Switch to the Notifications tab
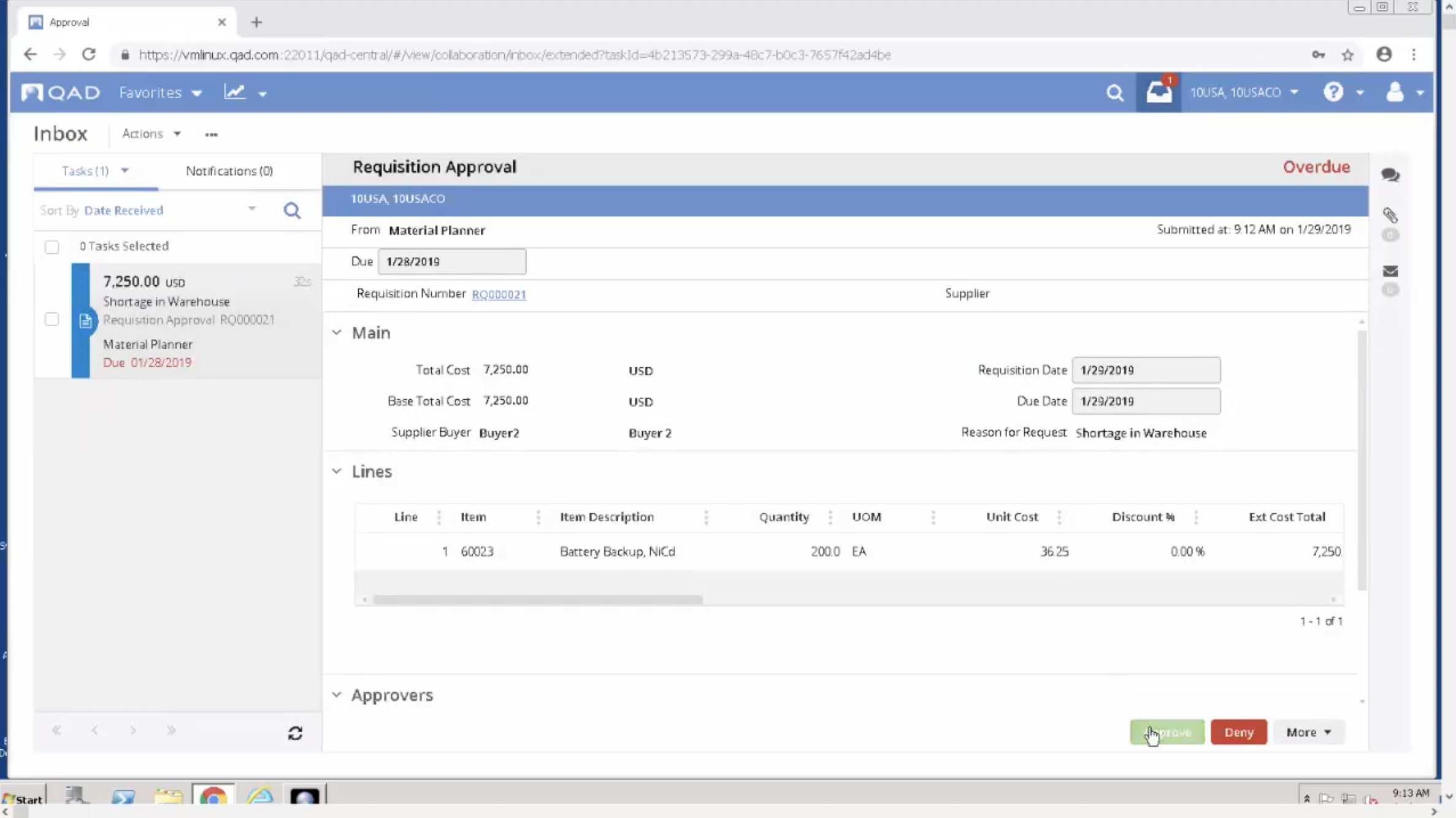Viewport: 1456px width, 818px height. pyautogui.click(x=229, y=171)
